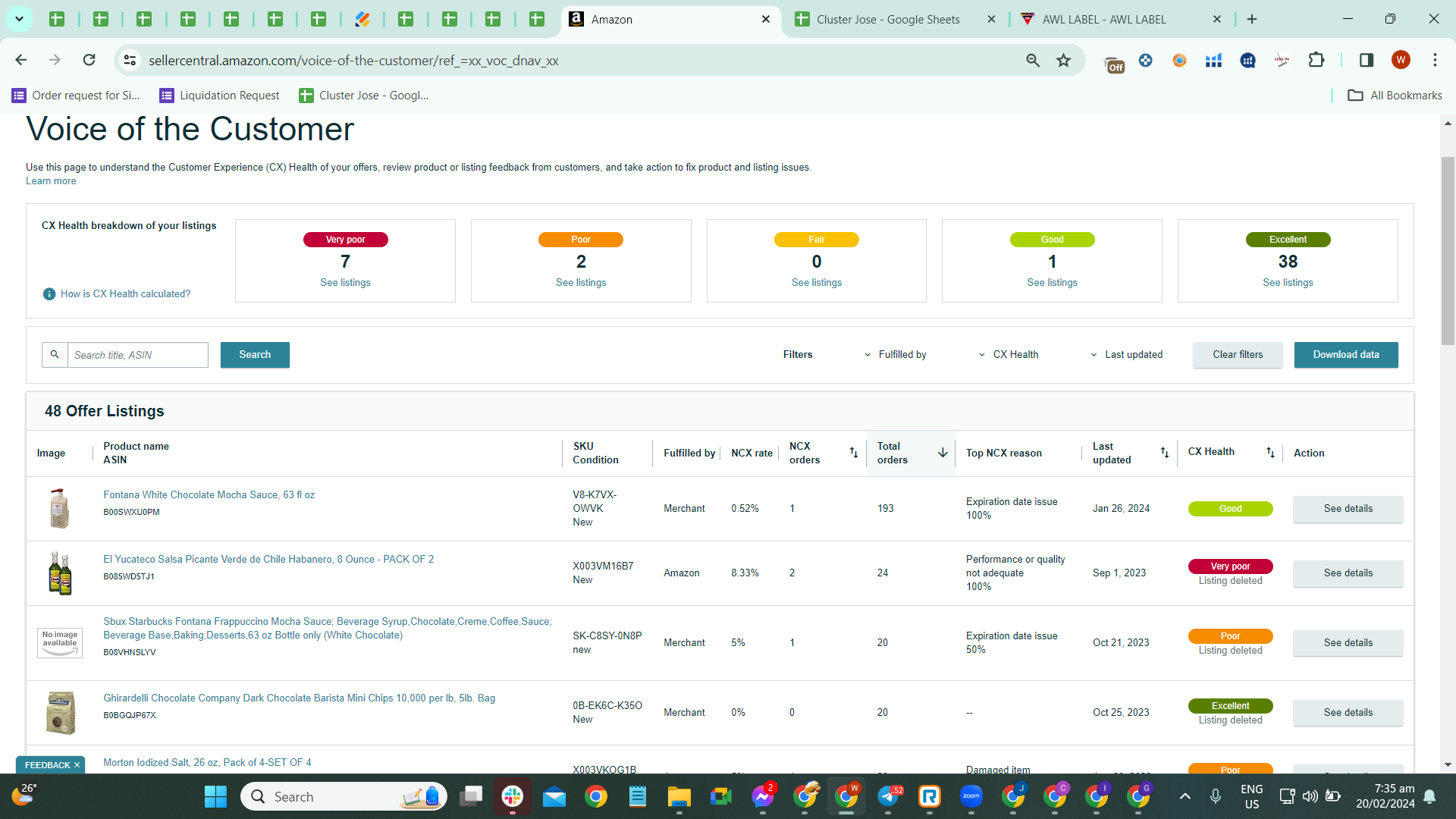Open Morton Iodized Salt product link
Screen dimensions: 1456x819
point(207,763)
